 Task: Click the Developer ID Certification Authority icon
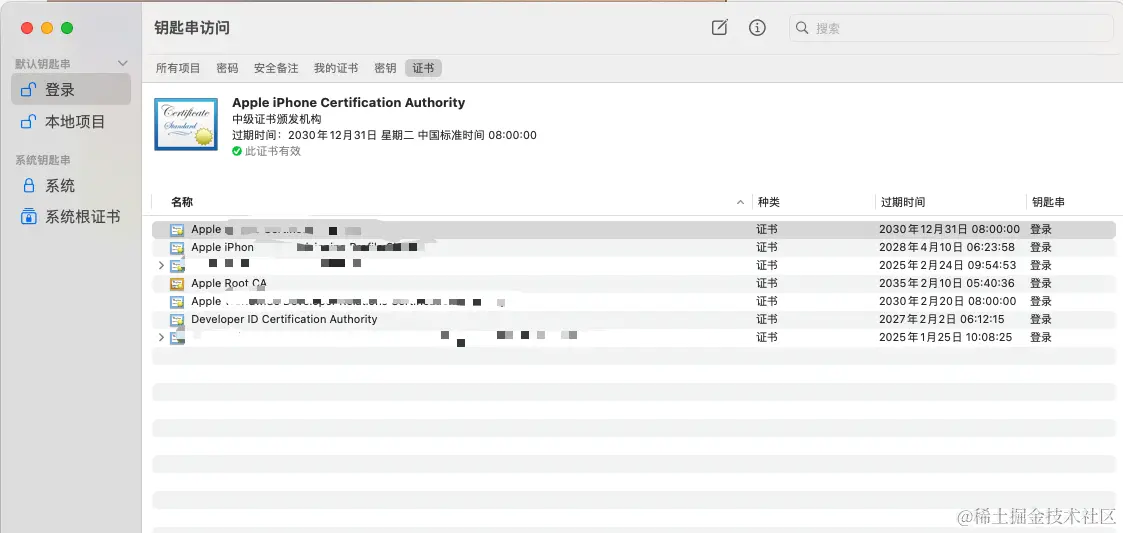pos(177,320)
